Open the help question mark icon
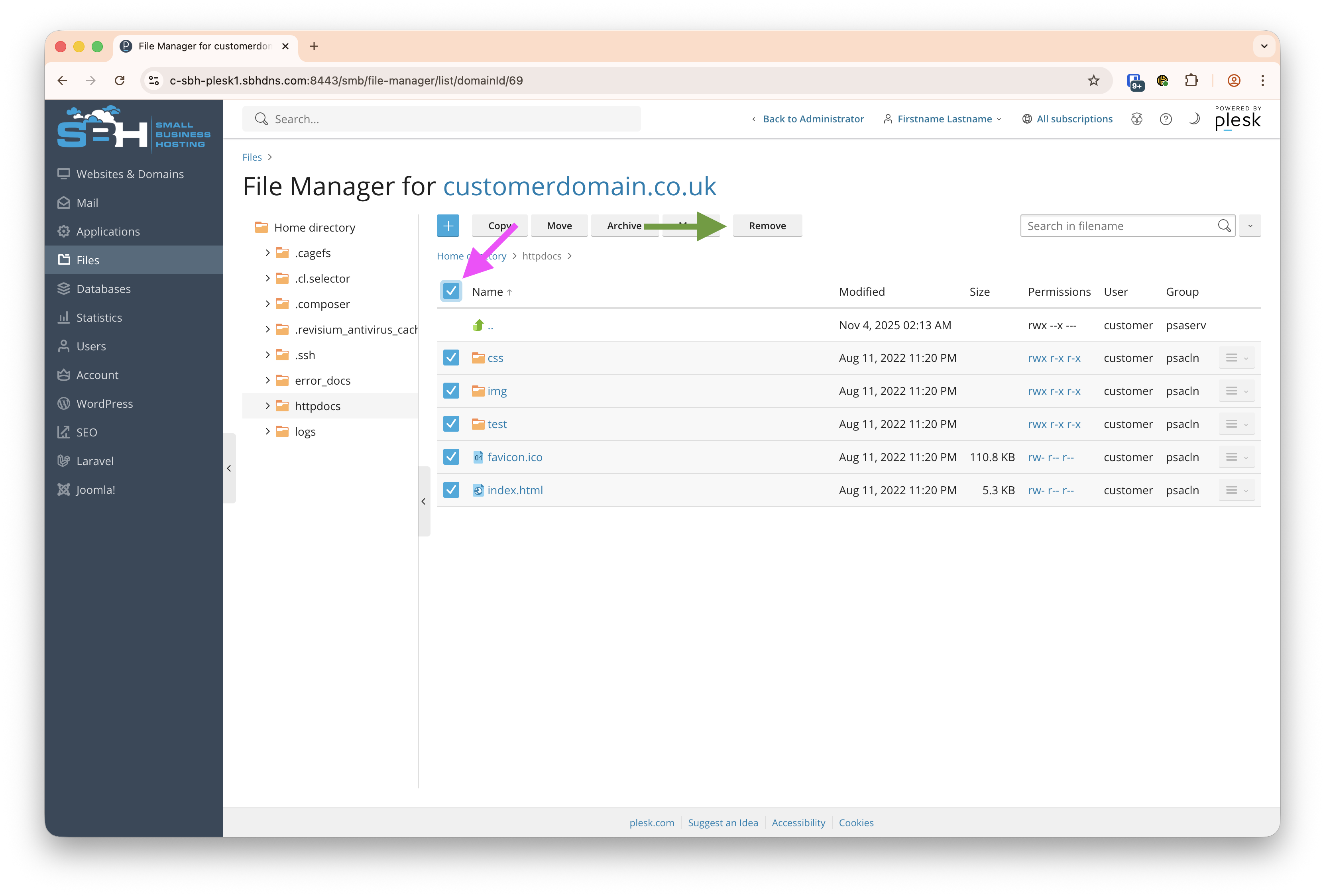Viewport: 1325px width, 896px height. pyautogui.click(x=1166, y=119)
